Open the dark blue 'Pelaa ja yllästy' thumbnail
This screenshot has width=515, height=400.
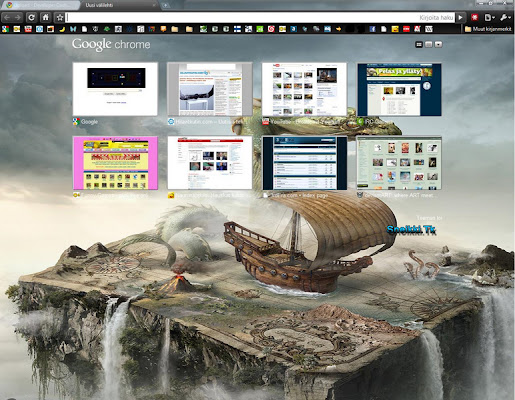coord(399,89)
